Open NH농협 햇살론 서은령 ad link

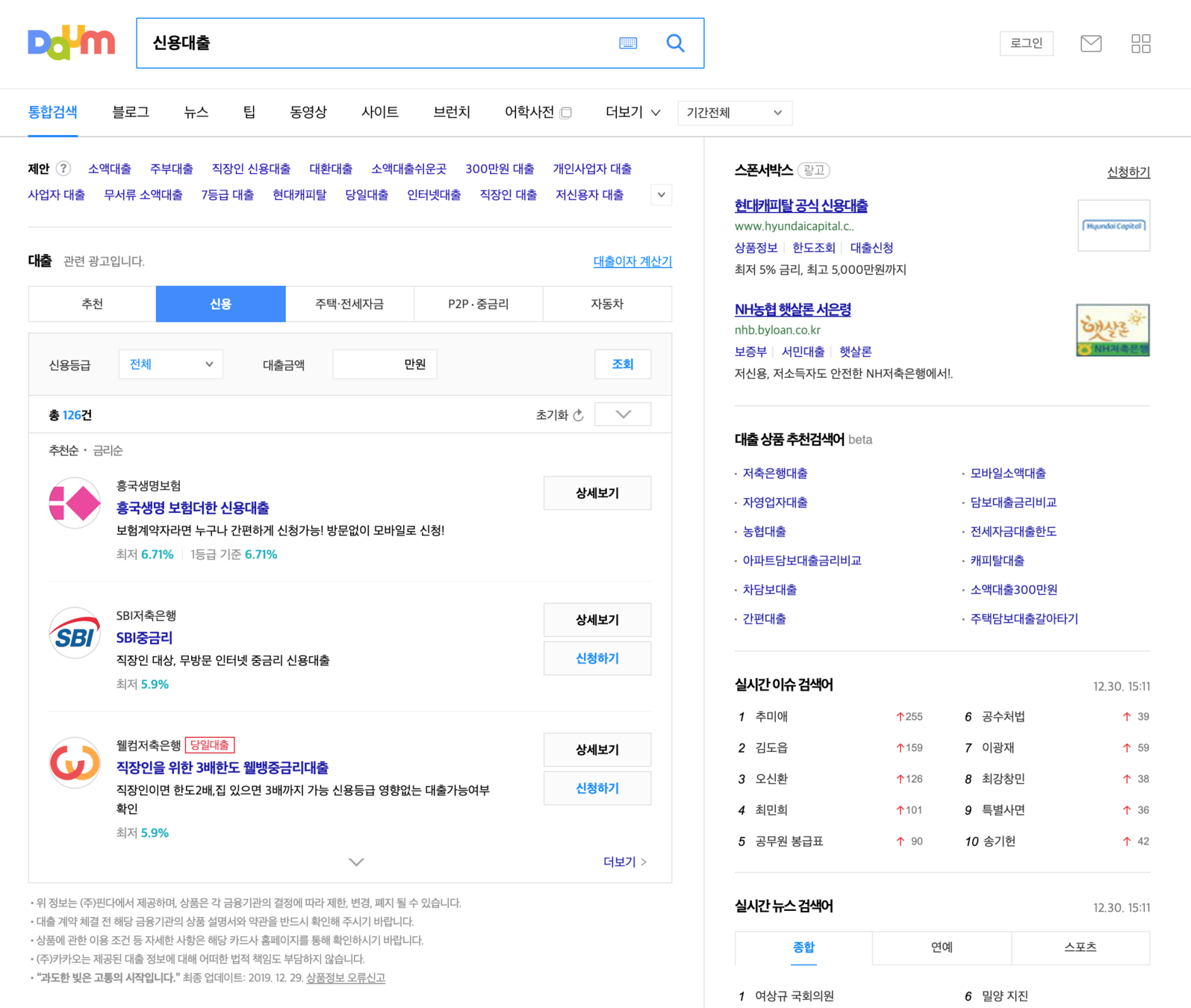coord(793,309)
